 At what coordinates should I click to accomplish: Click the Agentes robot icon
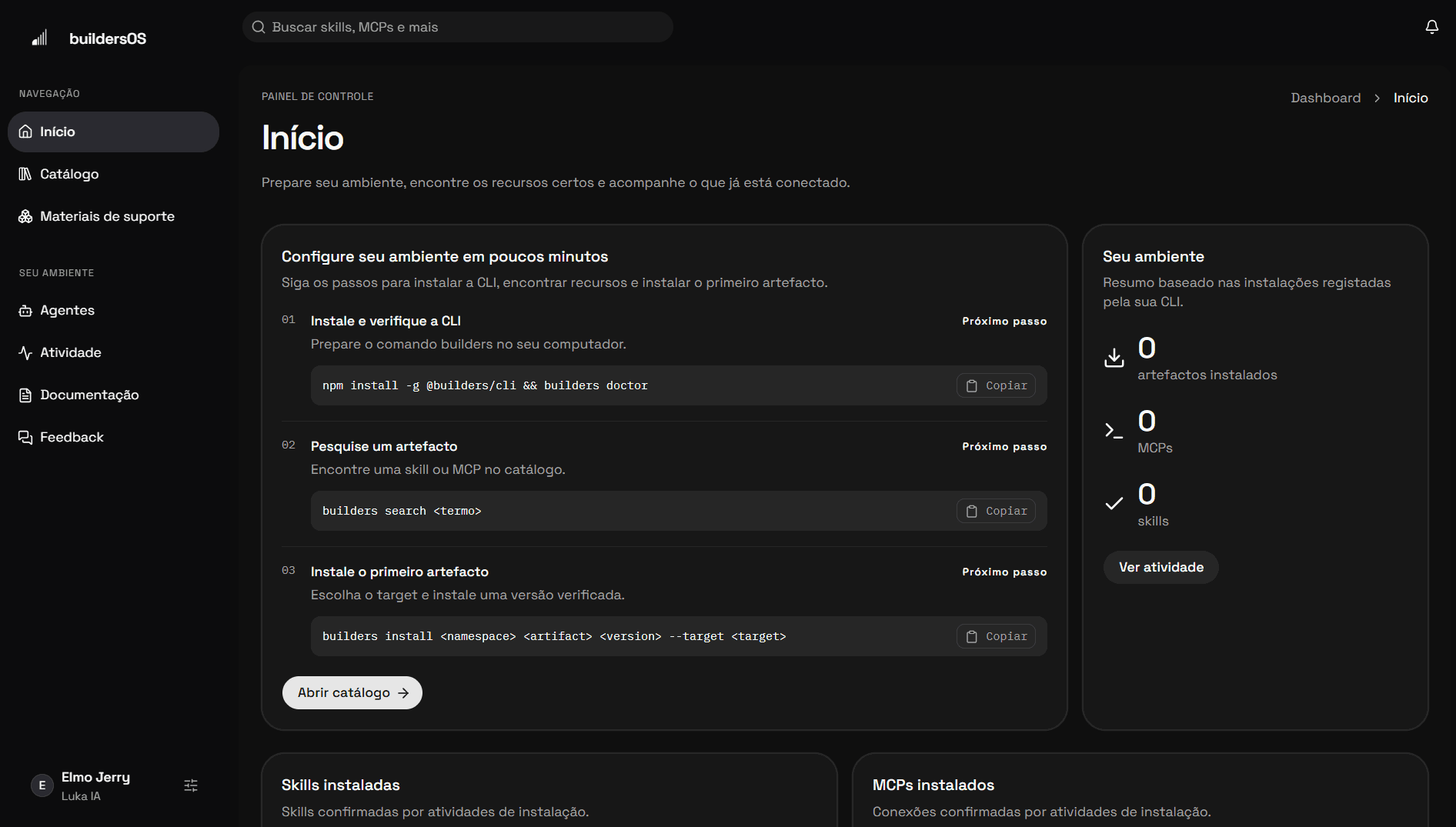pyautogui.click(x=25, y=310)
